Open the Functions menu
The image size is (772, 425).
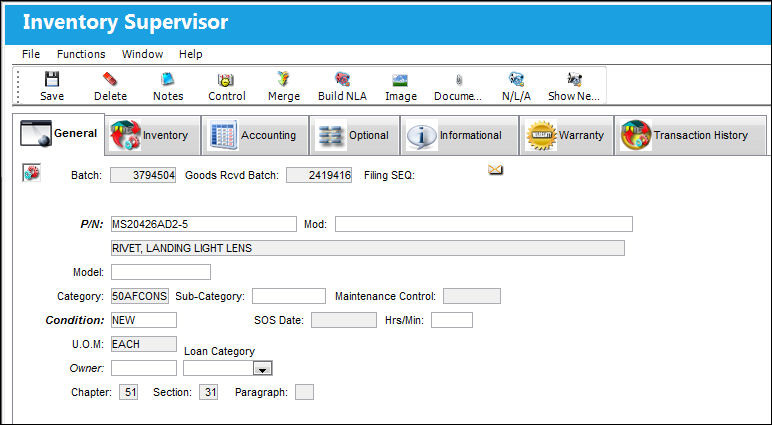click(81, 54)
